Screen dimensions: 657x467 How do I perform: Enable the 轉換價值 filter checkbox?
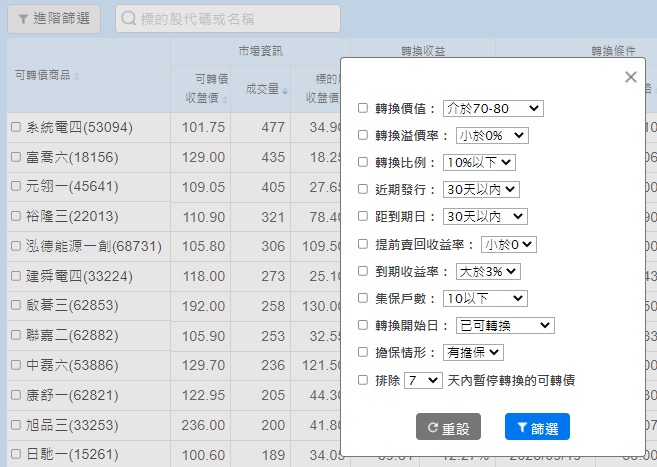[364, 108]
